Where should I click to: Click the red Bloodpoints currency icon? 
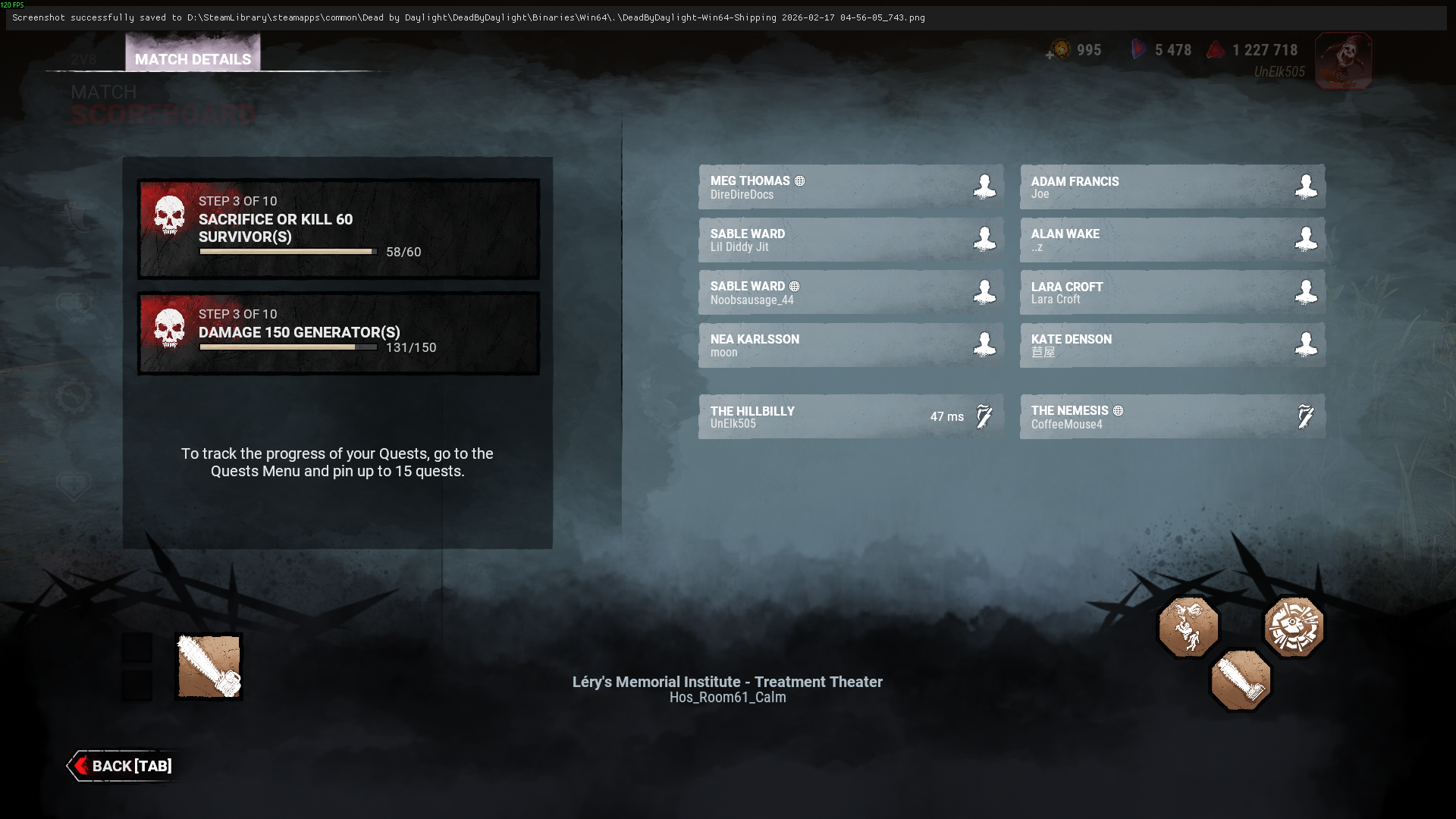coord(1216,50)
